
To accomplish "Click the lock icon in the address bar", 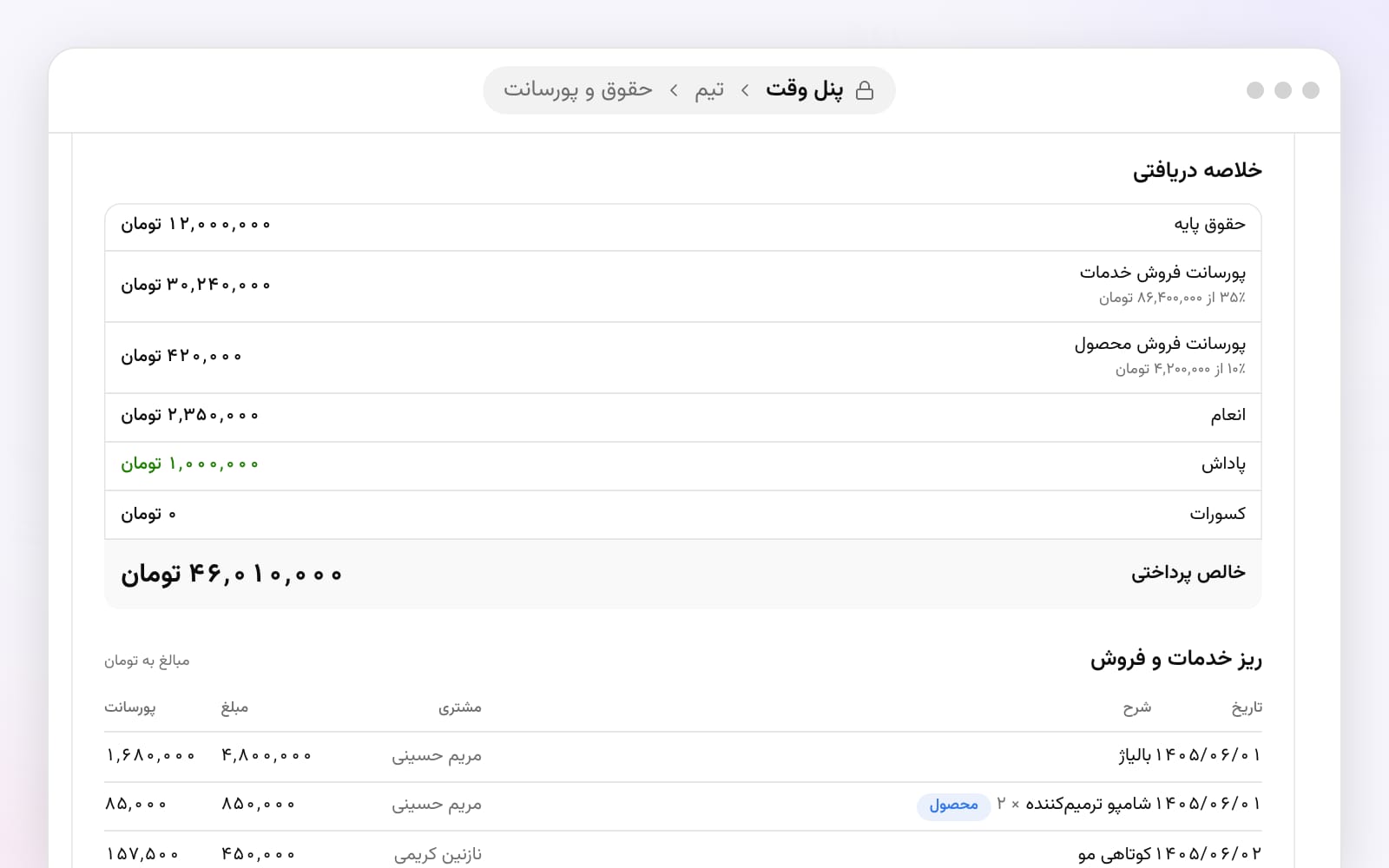I will (x=865, y=90).
